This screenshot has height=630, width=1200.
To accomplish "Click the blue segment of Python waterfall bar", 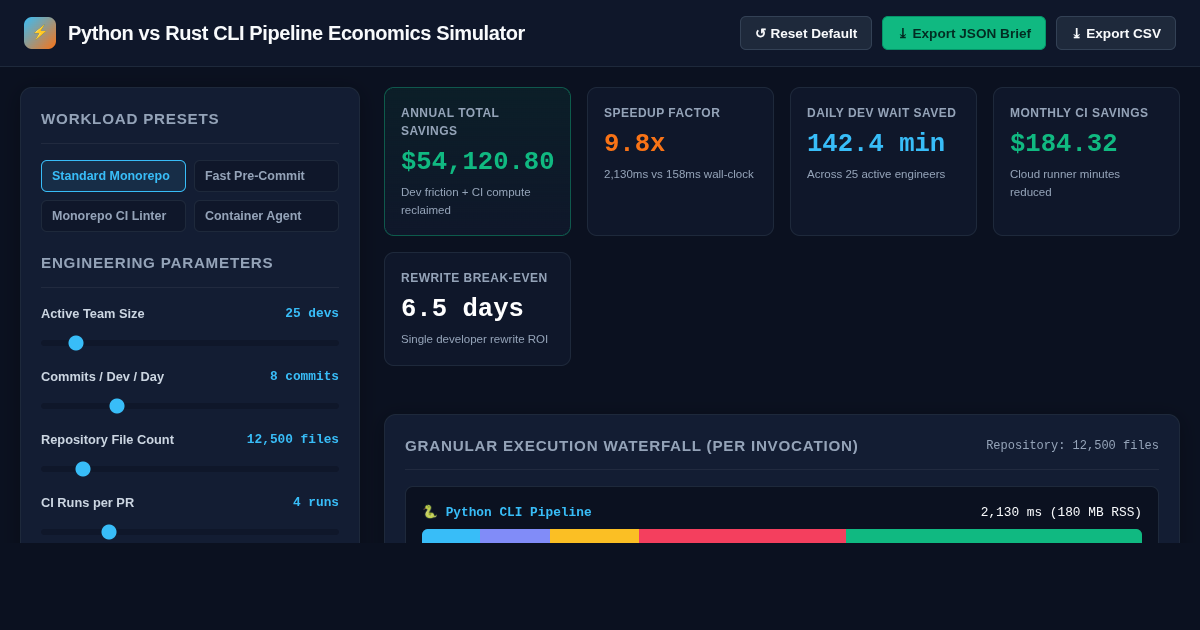I will coord(451,536).
